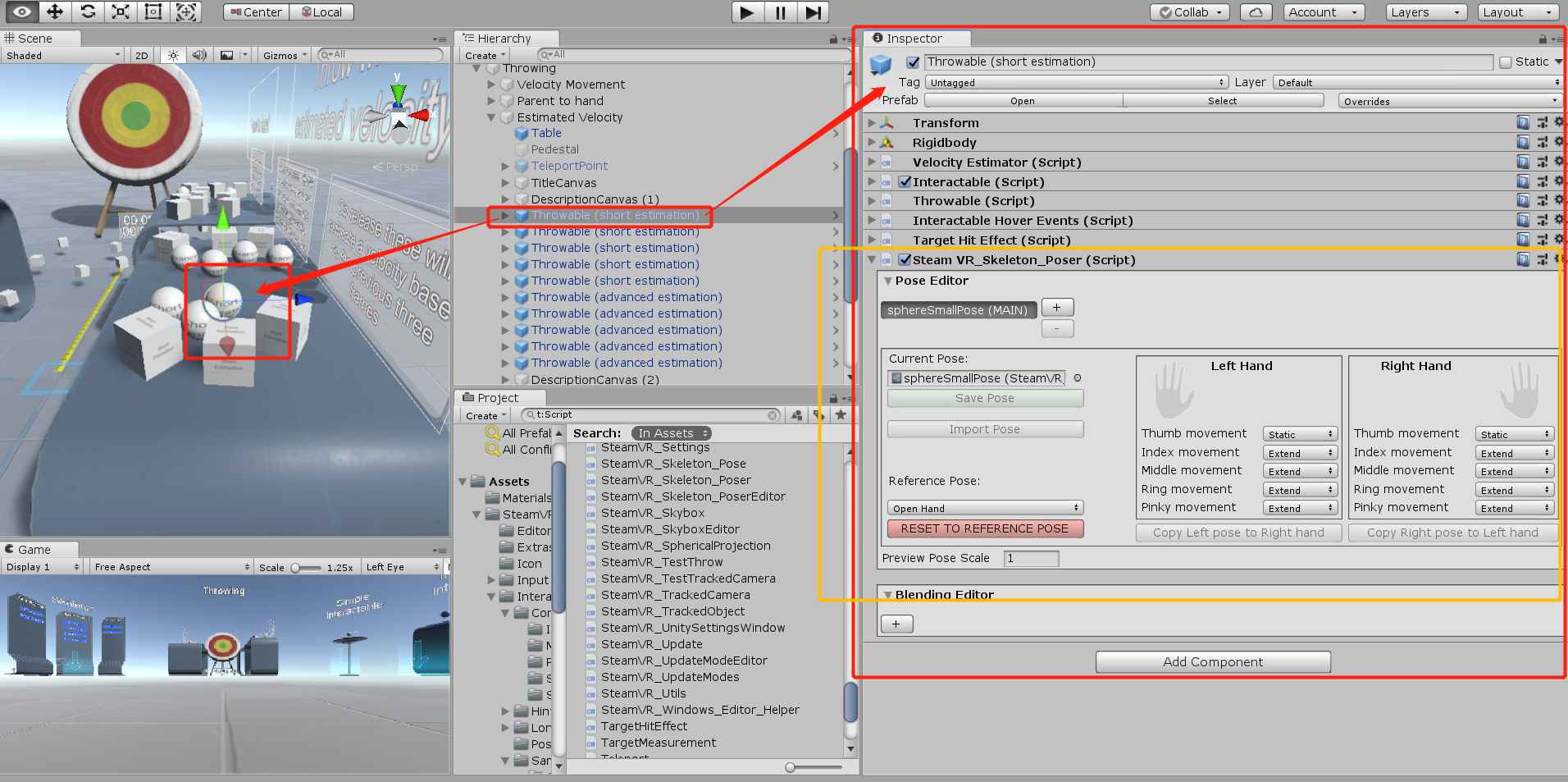Select the Rect Transform tool
Image resolution: width=1568 pixels, height=782 pixels.
pyautogui.click(x=153, y=11)
